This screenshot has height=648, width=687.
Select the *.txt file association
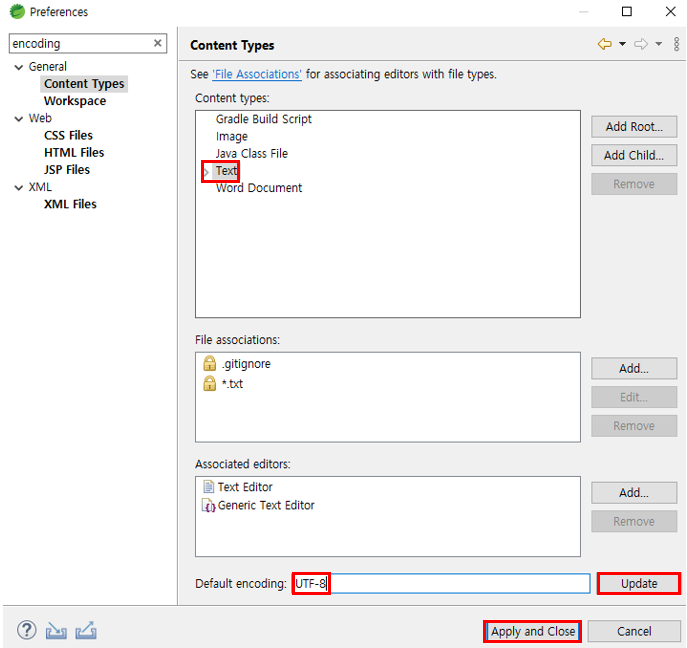coord(232,384)
